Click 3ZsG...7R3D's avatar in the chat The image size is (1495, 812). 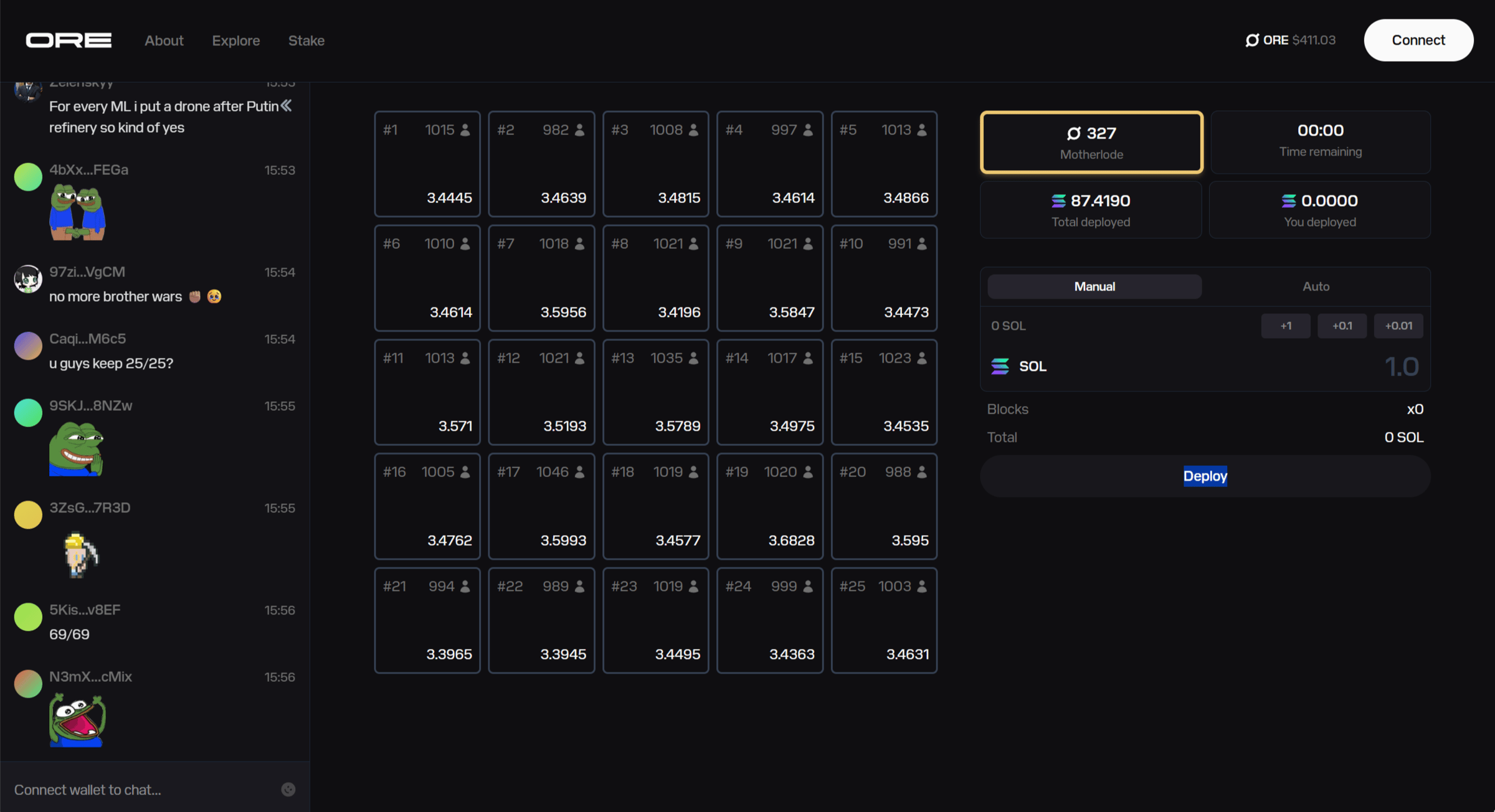click(27, 515)
